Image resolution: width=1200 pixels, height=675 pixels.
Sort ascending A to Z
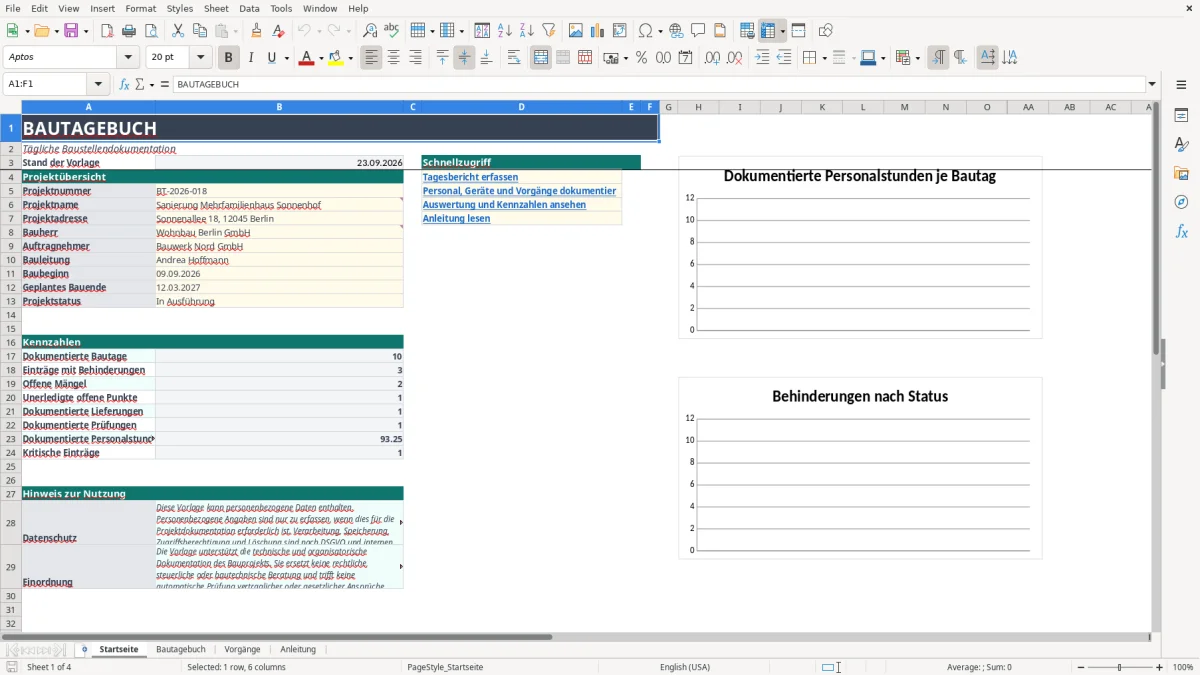pos(505,31)
